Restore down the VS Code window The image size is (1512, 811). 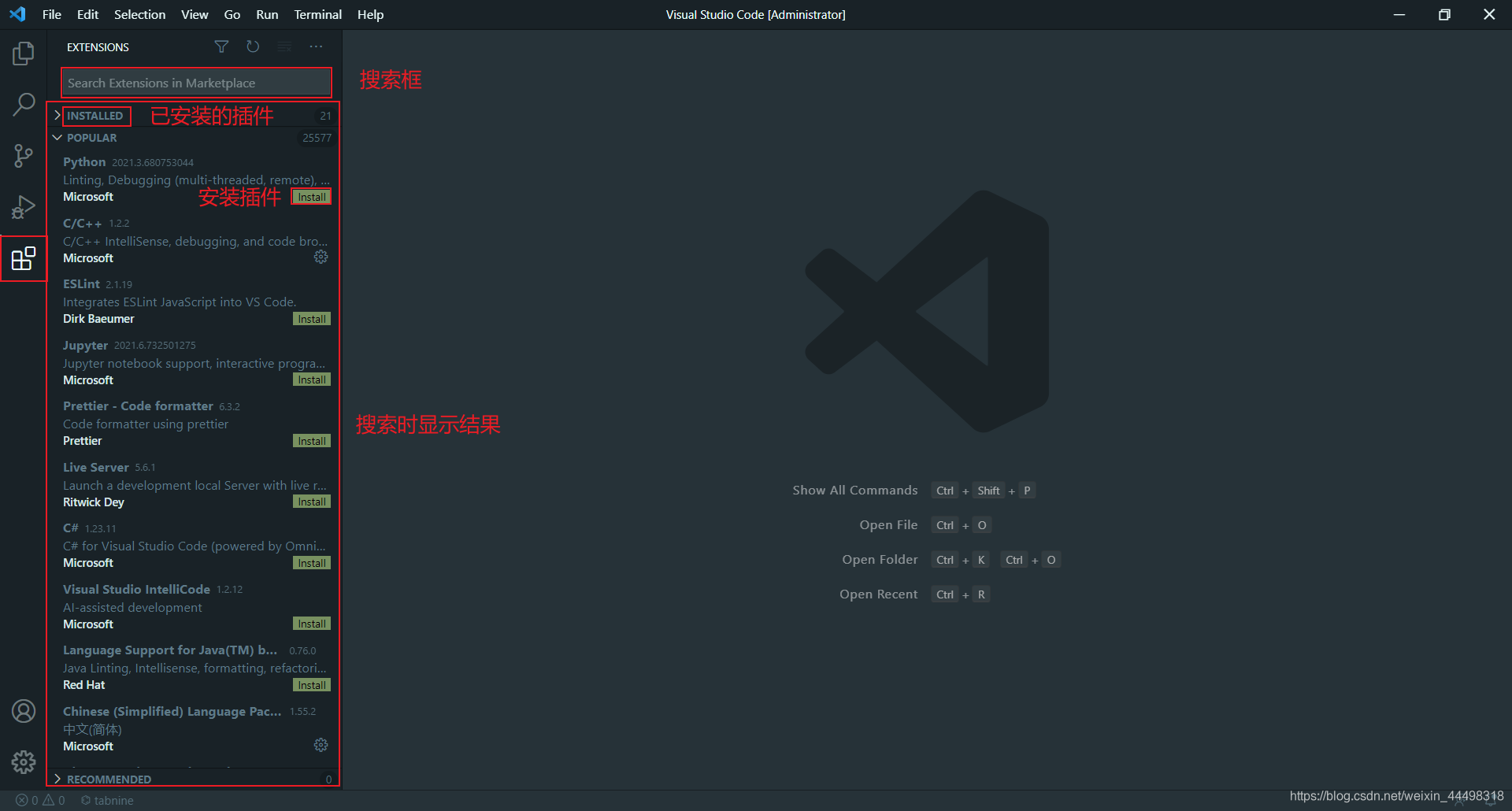[x=1444, y=14]
